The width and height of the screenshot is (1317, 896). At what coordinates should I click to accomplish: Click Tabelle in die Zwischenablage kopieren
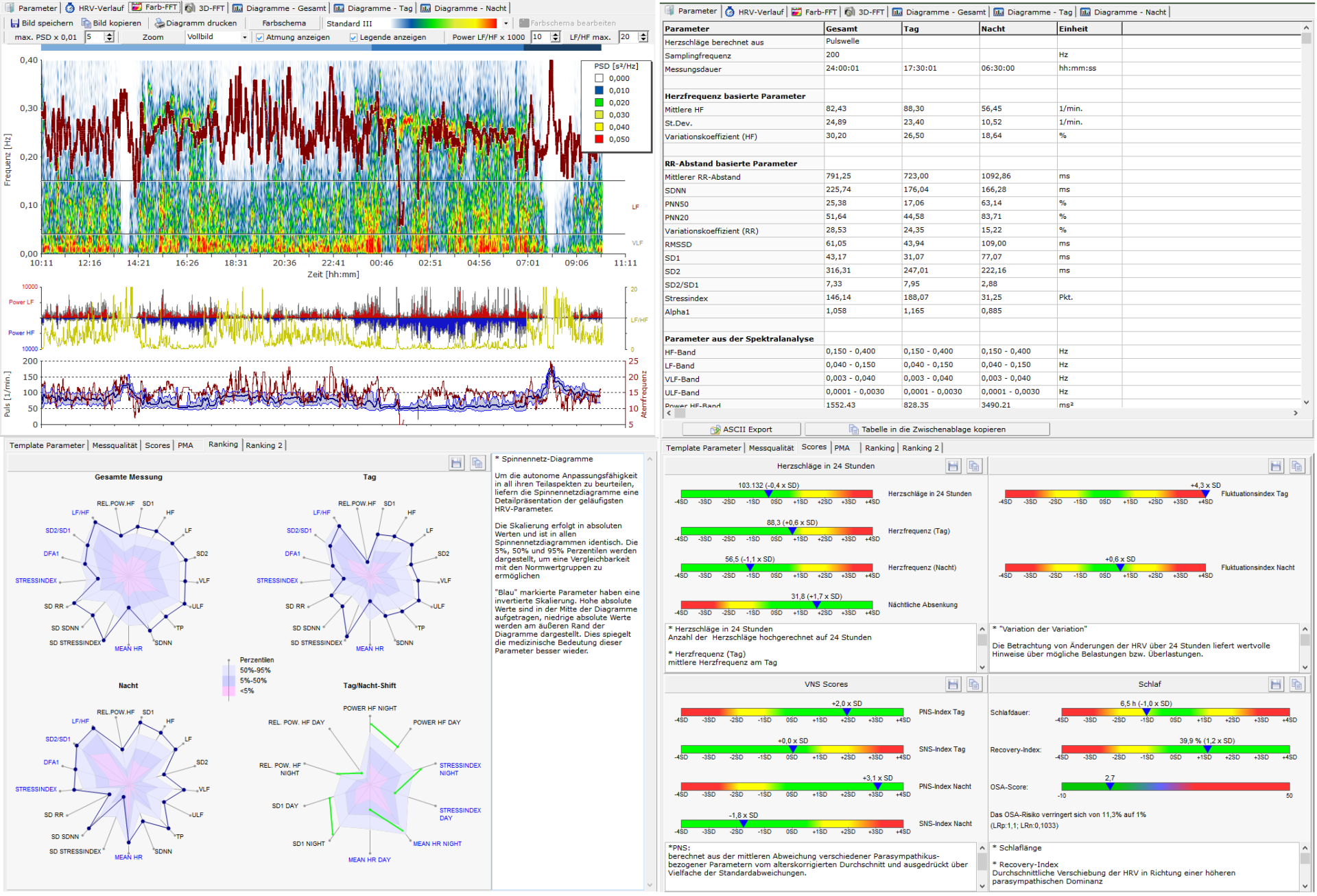927,429
